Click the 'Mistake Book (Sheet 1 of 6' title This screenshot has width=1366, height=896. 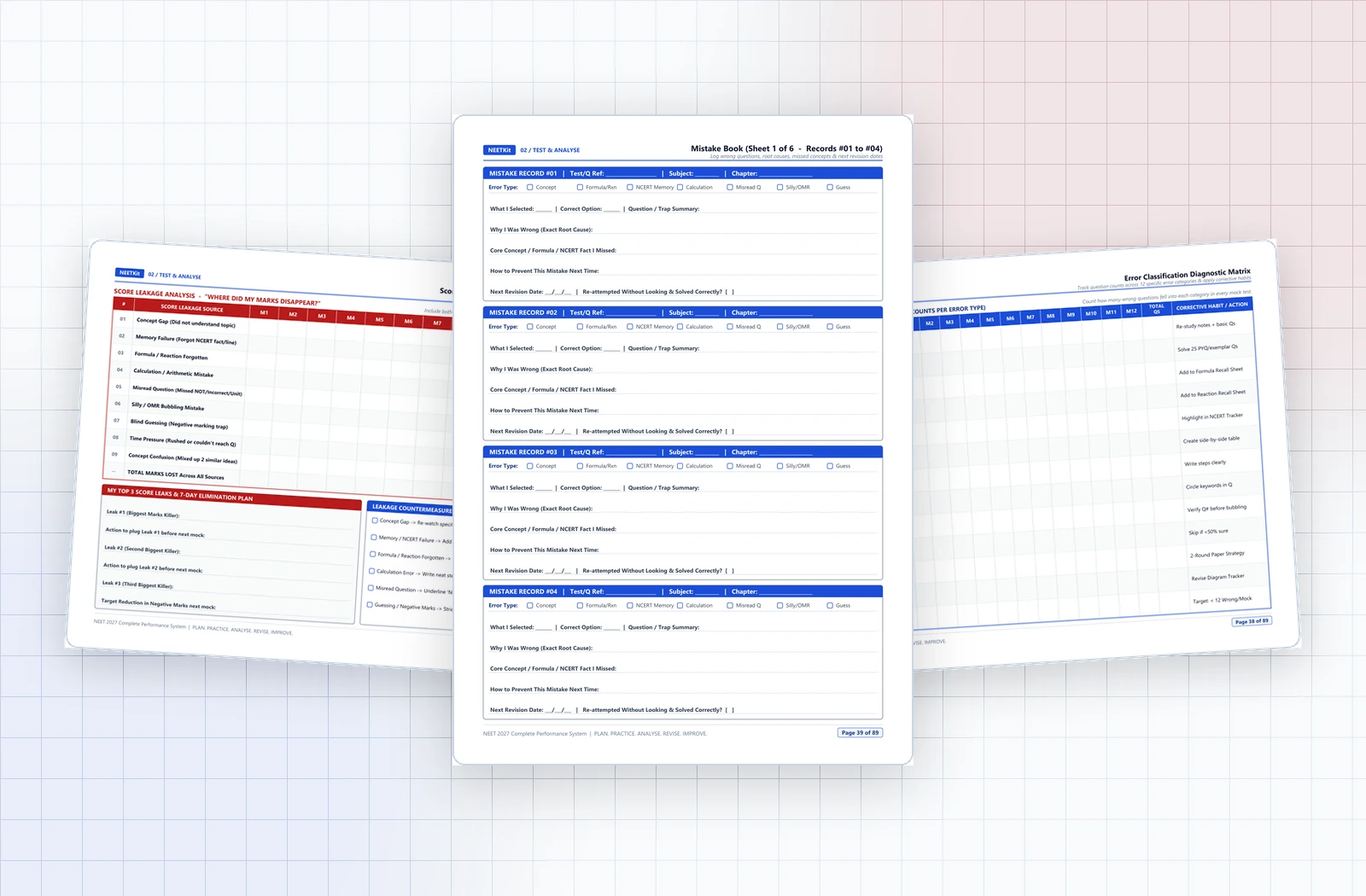click(x=742, y=148)
